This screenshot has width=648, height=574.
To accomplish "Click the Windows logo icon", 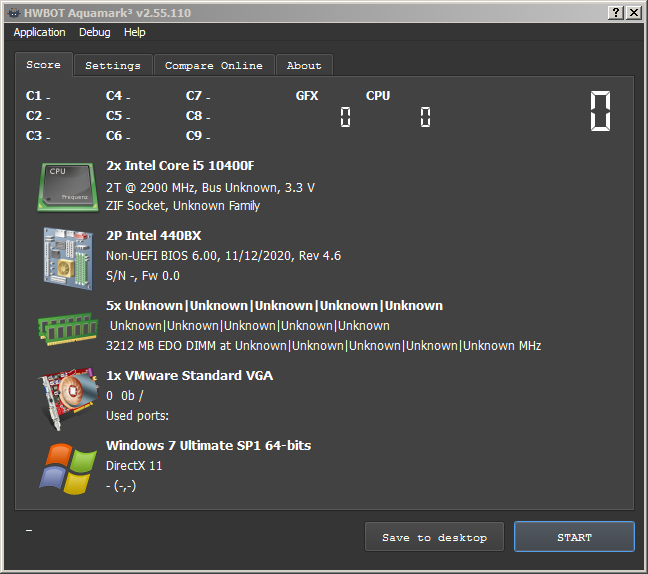I will (x=68, y=469).
